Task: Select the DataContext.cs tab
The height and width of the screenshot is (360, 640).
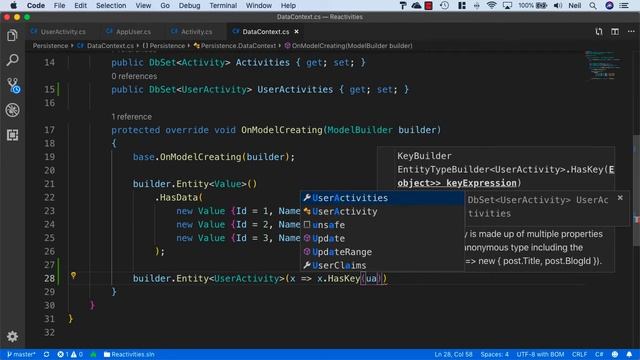Action: (265, 31)
